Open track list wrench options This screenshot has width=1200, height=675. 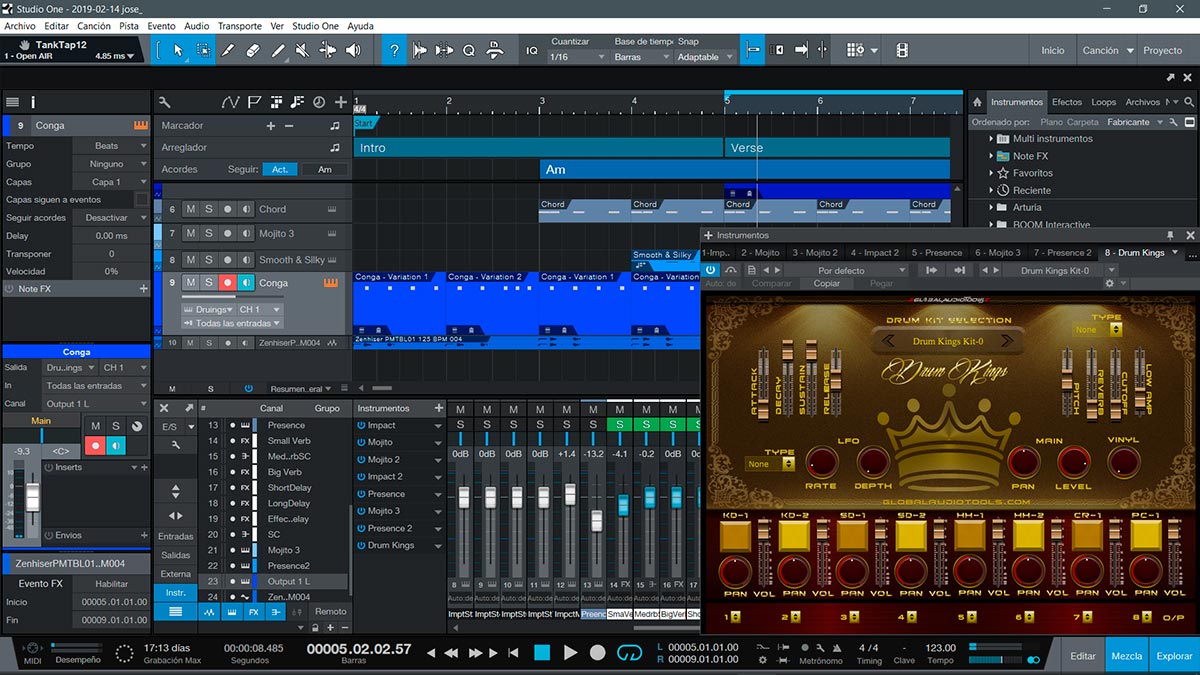point(164,102)
